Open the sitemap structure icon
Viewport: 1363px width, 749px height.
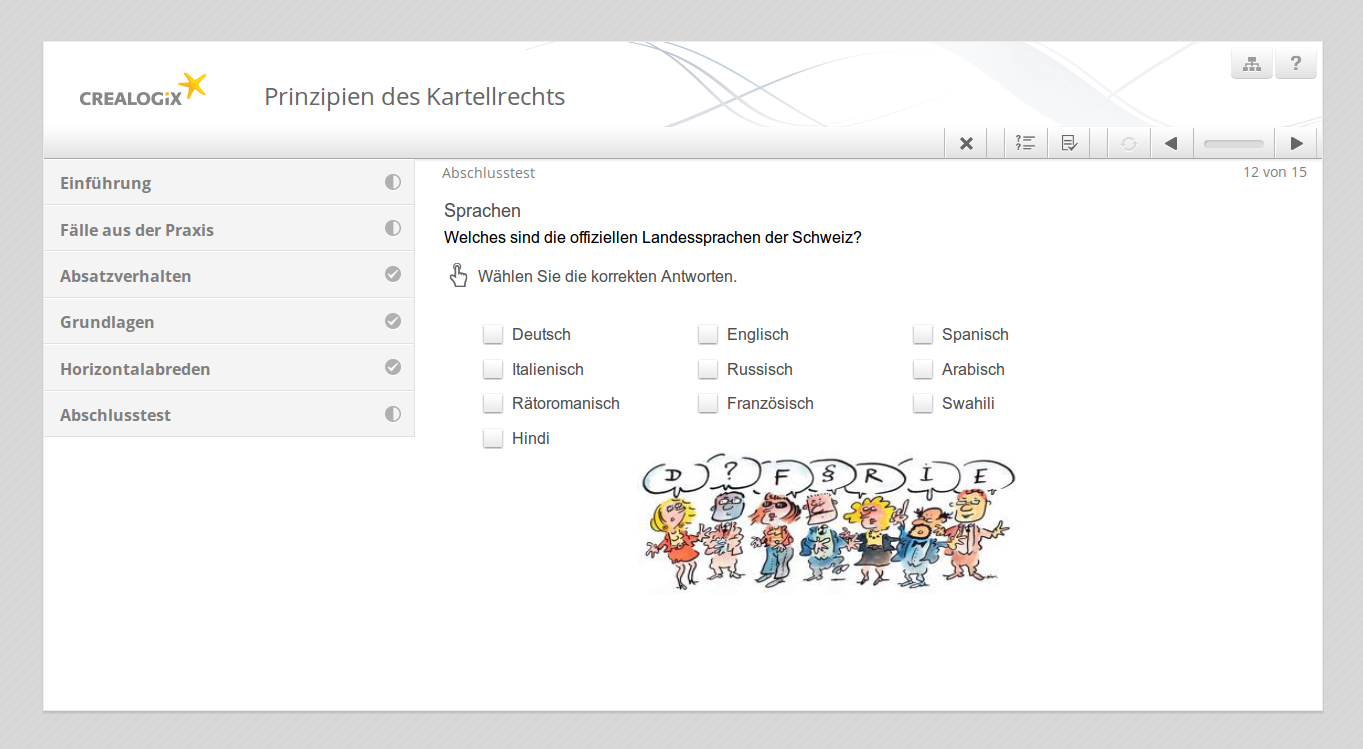coord(1251,64)
